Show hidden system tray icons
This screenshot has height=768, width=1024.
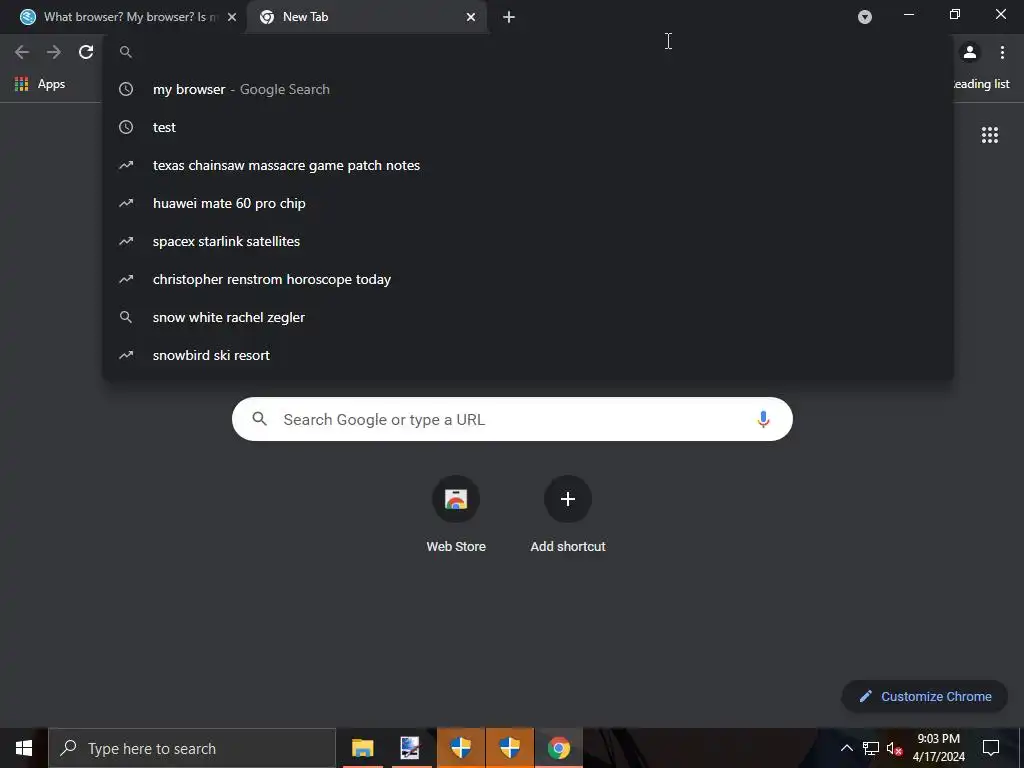(x=846, y=748)
